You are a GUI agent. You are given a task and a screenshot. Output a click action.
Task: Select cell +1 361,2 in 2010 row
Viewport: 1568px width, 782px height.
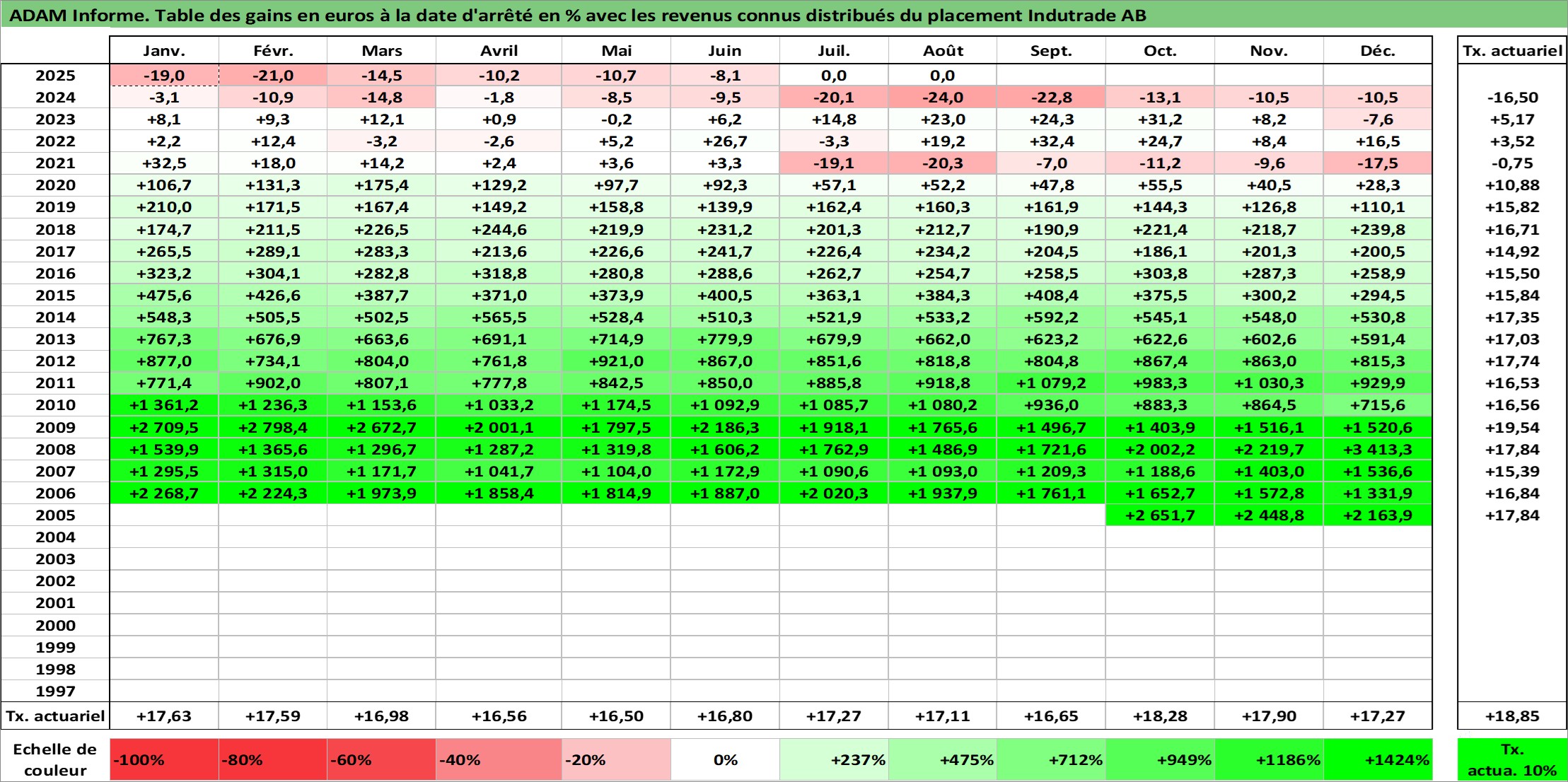click(x=164, y=405)
